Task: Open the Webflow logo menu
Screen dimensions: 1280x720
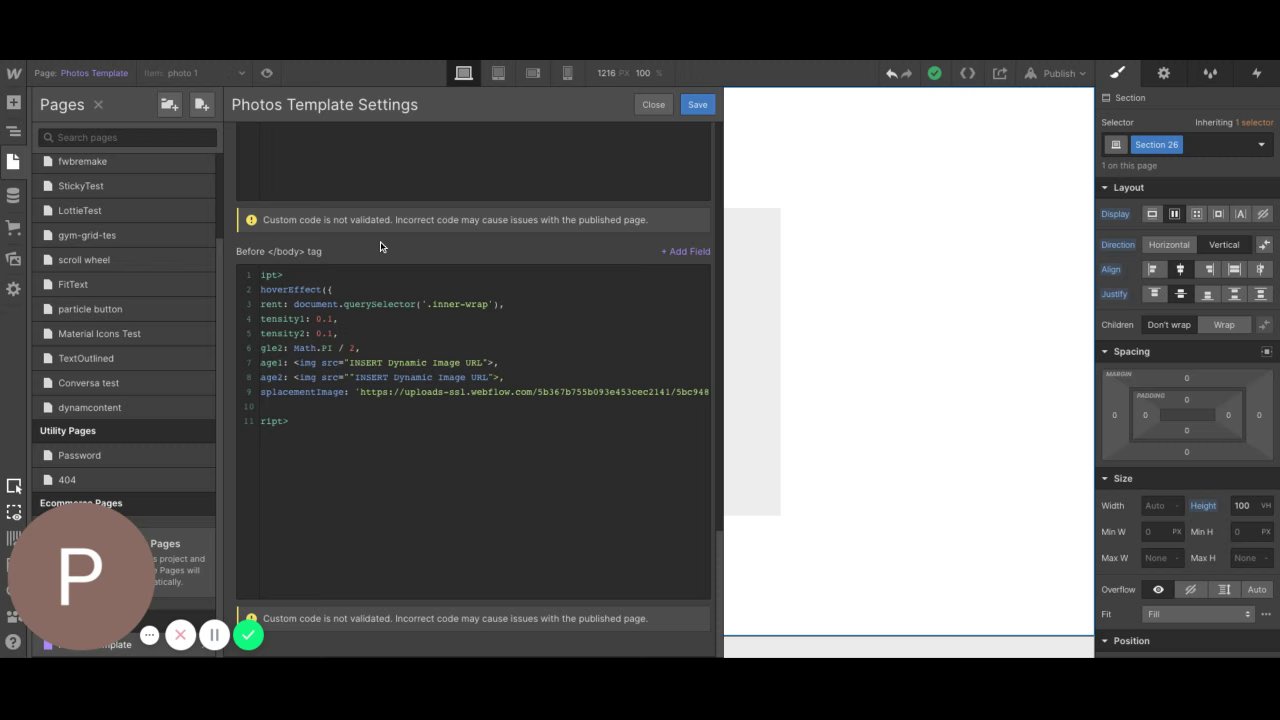Action: [13, 73]
